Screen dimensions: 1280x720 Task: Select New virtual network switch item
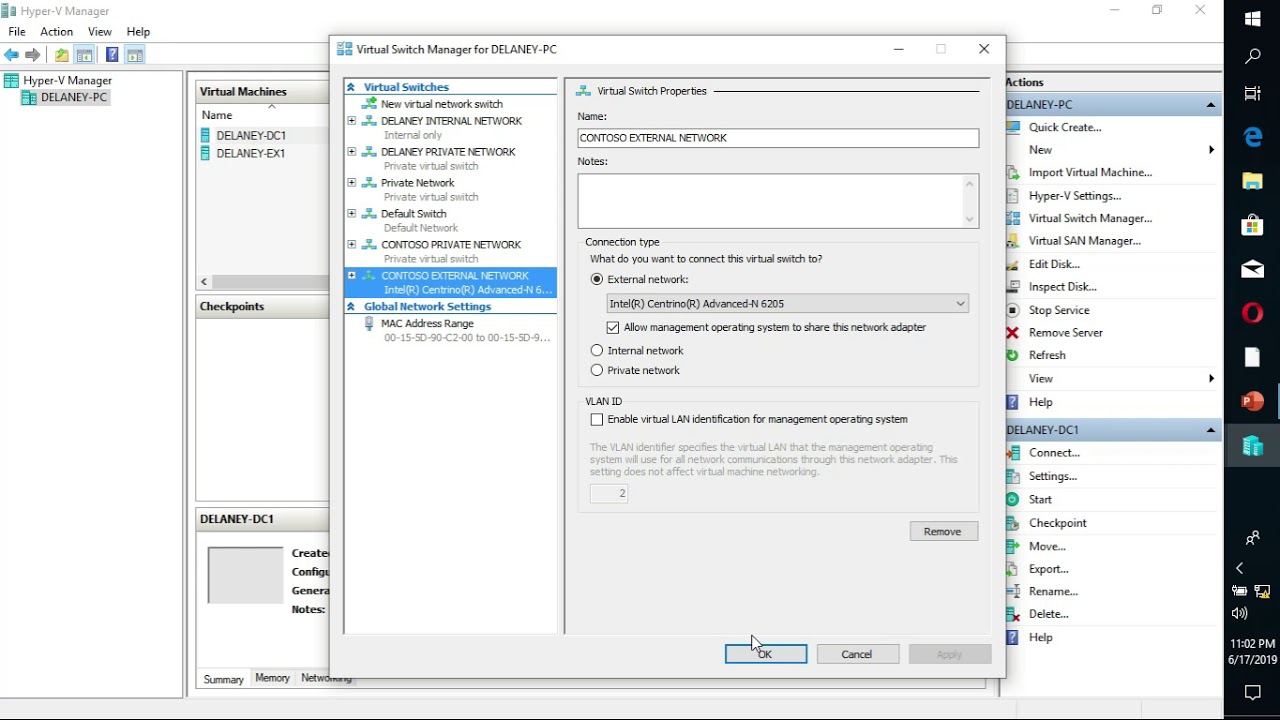click(x=441, y=104)
